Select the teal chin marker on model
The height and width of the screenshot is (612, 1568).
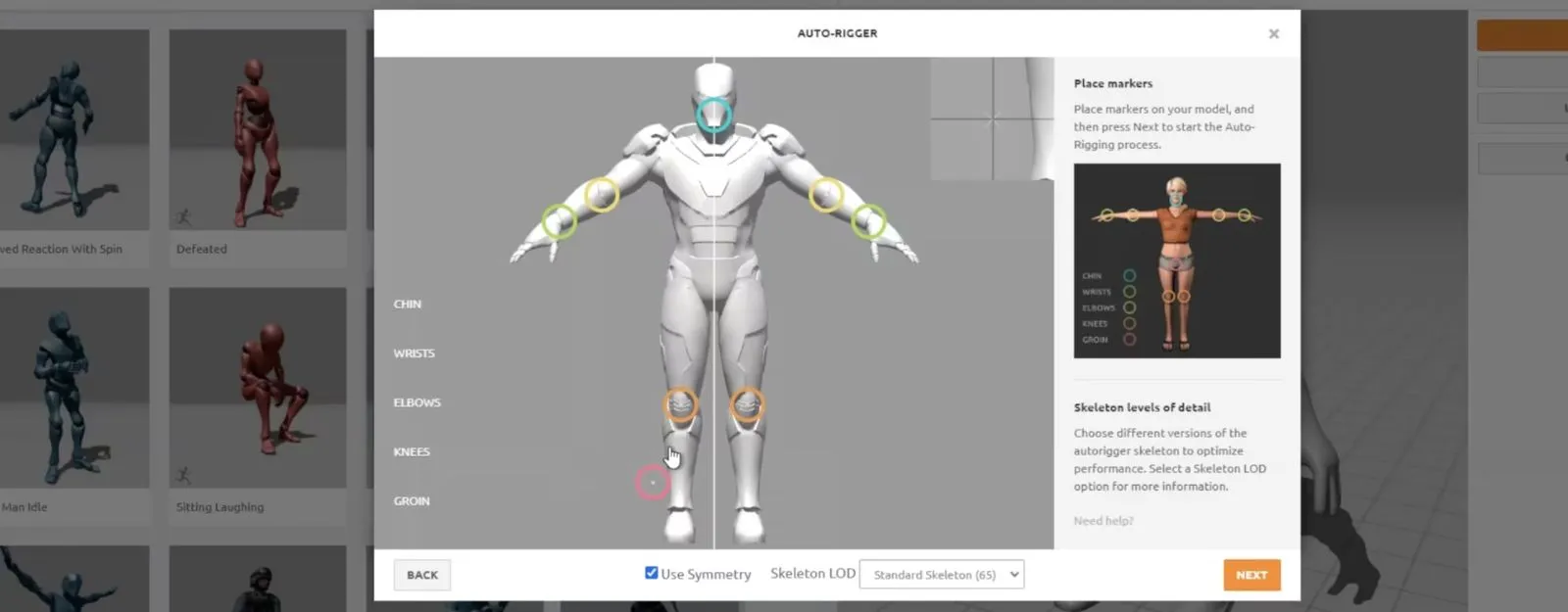[x=713, y=115]
